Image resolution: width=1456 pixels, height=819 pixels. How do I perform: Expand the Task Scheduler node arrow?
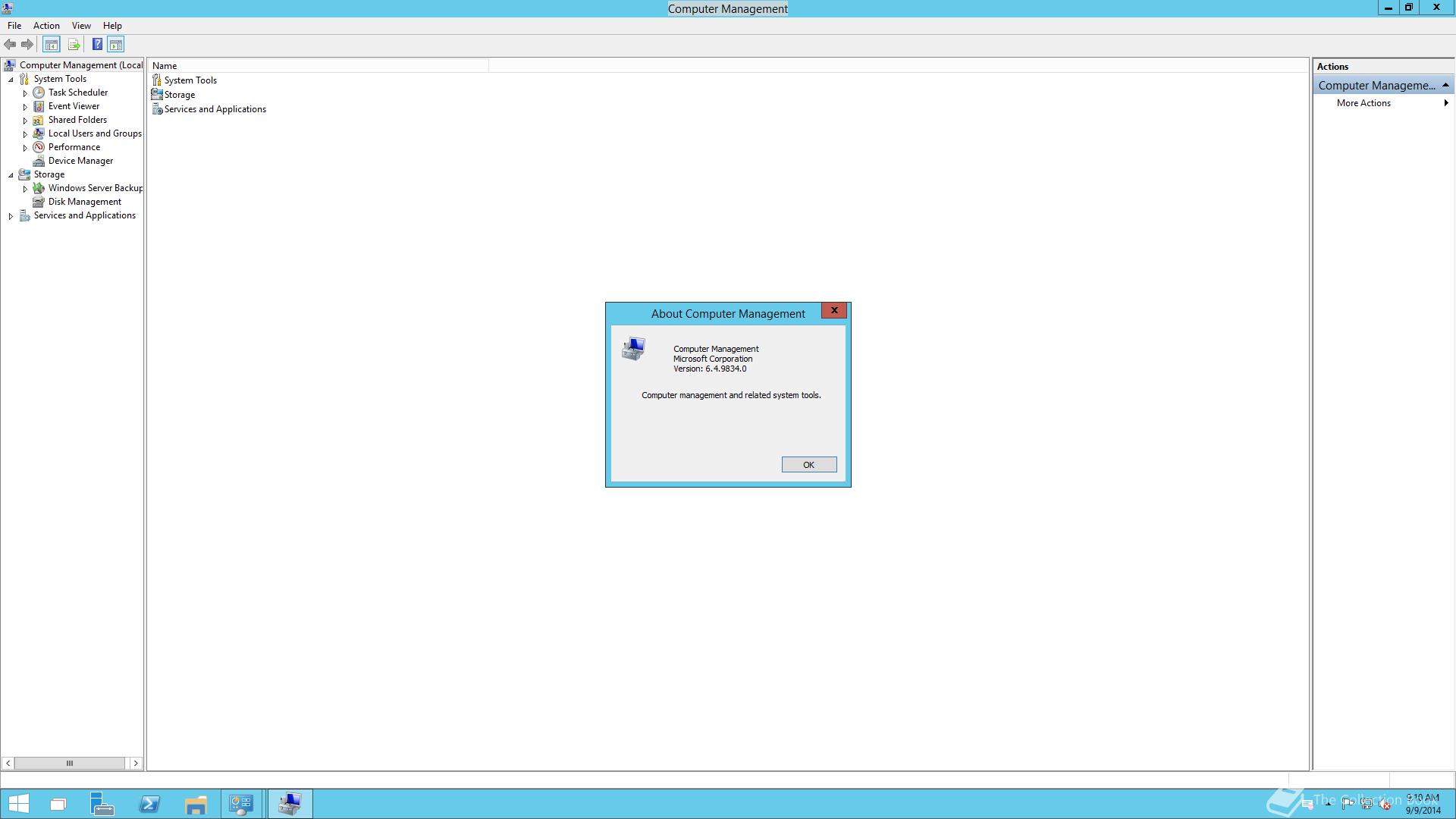(x=25, y=93)
